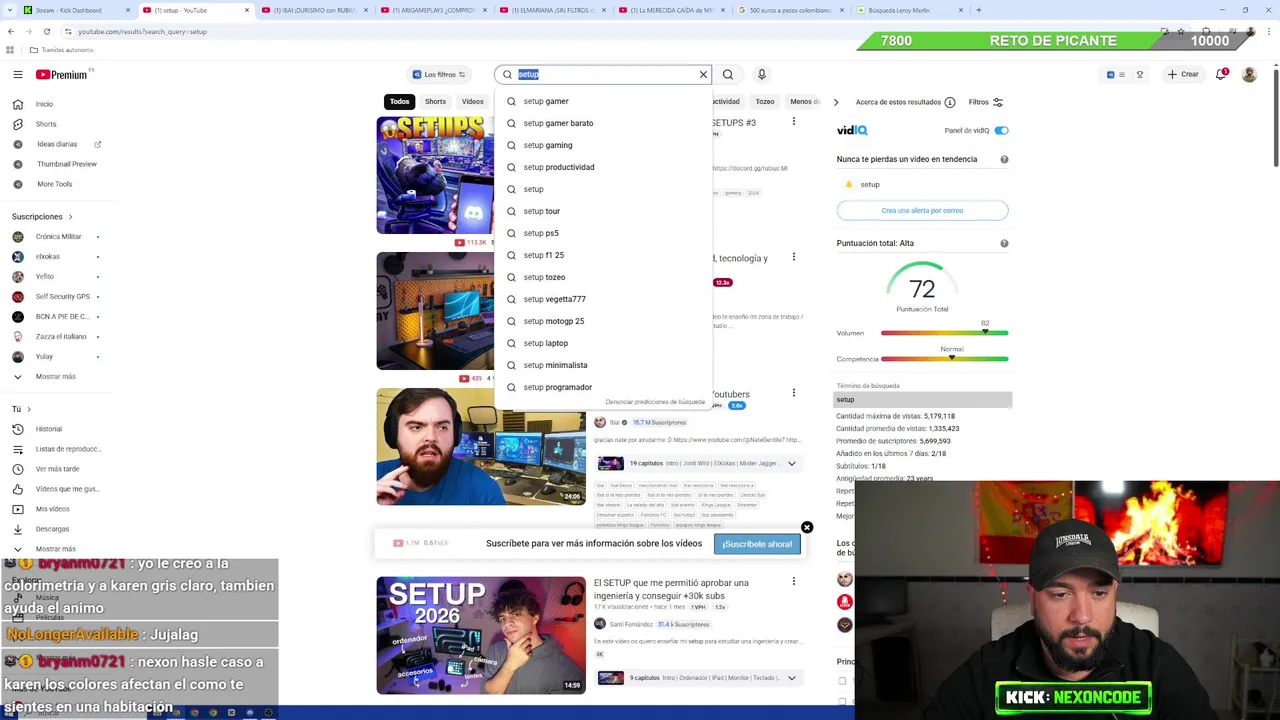Image resolution: width=1280 pixels, height=720 pixels.
Task: Click Crea una alerta por correo
Action: tap(922, 210)
